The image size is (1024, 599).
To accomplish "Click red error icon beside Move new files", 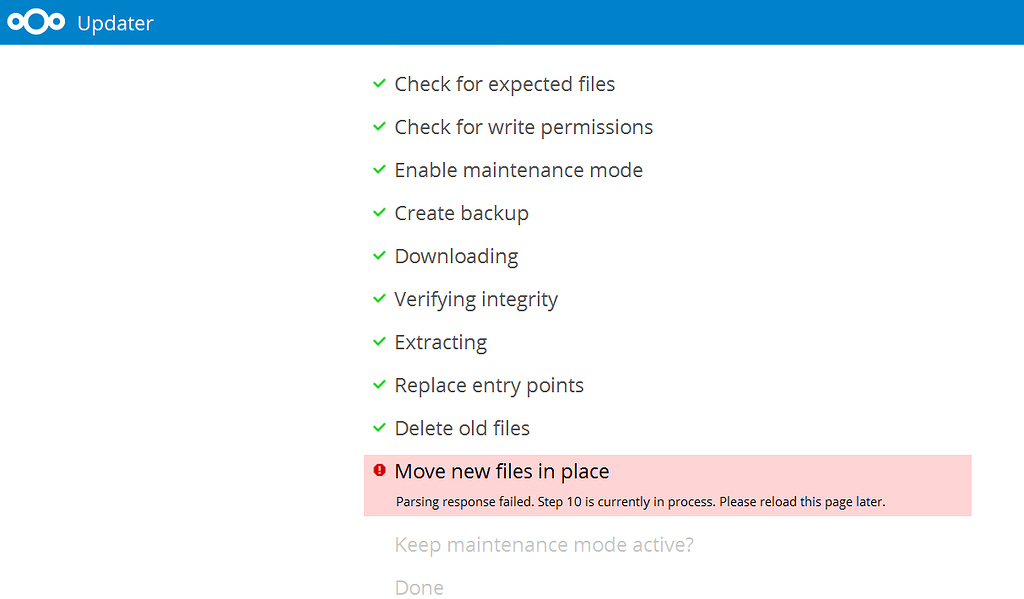I will pos(379,470).
